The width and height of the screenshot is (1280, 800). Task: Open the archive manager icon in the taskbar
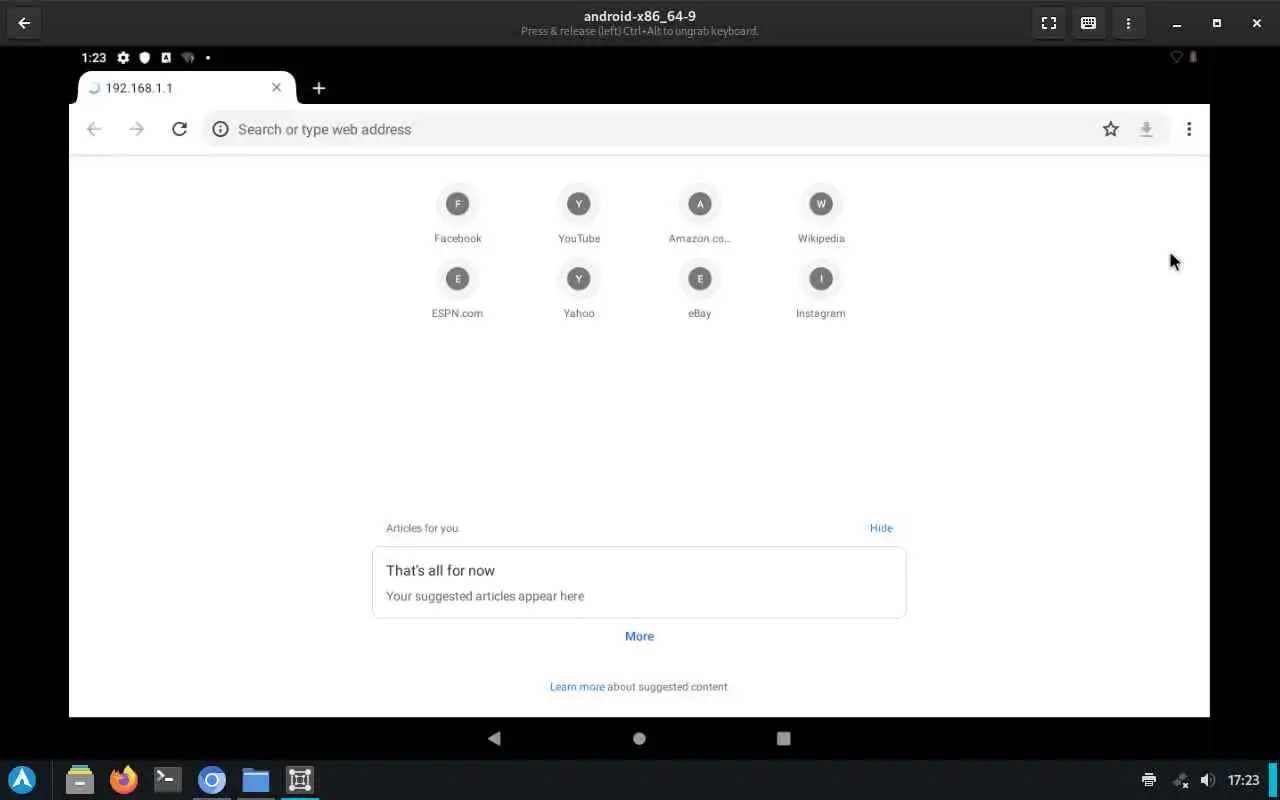pyautogui.click(x=80, y=779)
